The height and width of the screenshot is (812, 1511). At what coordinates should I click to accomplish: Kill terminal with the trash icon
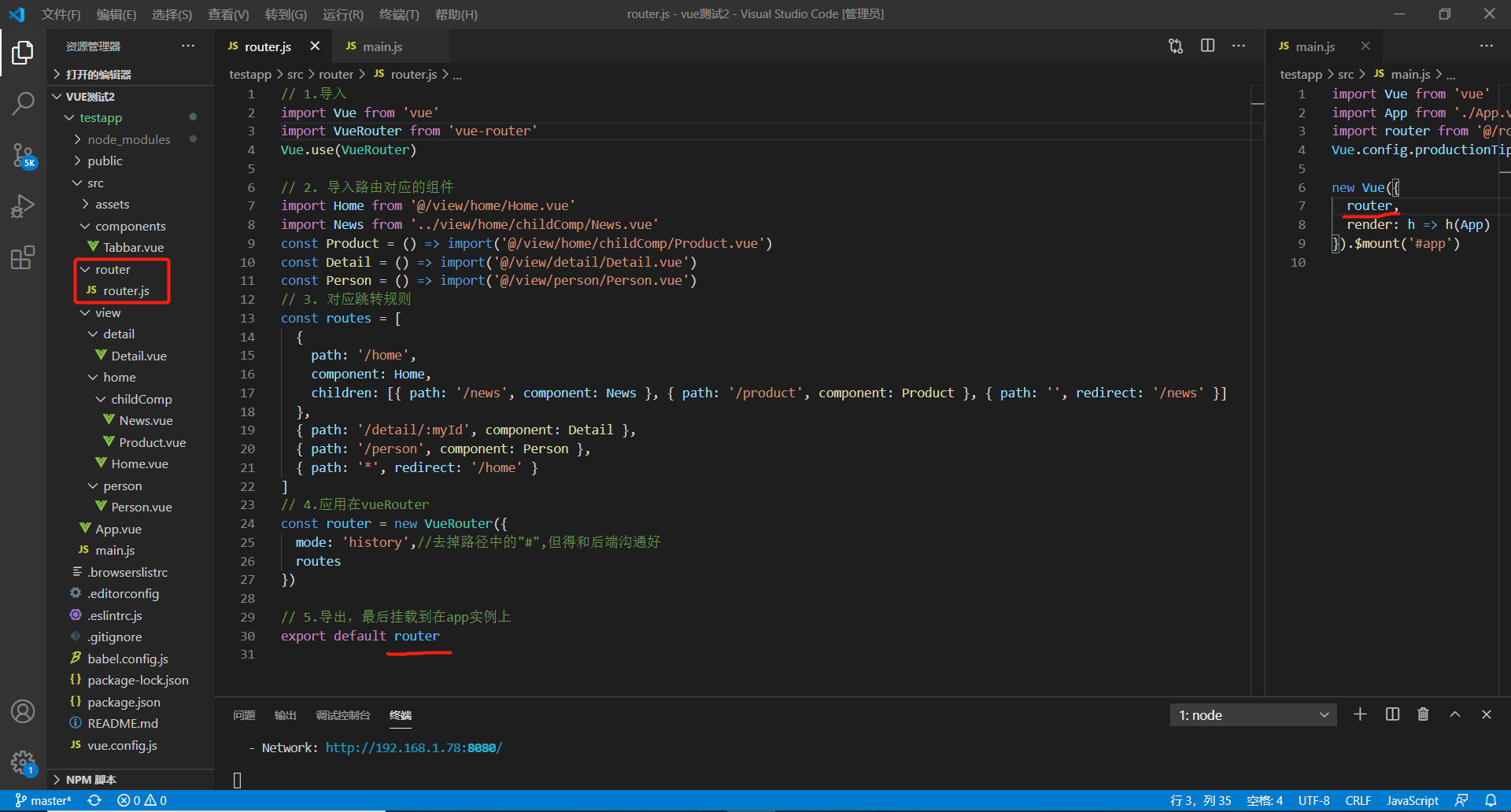pyautogui.click(x=1423, y=714)
